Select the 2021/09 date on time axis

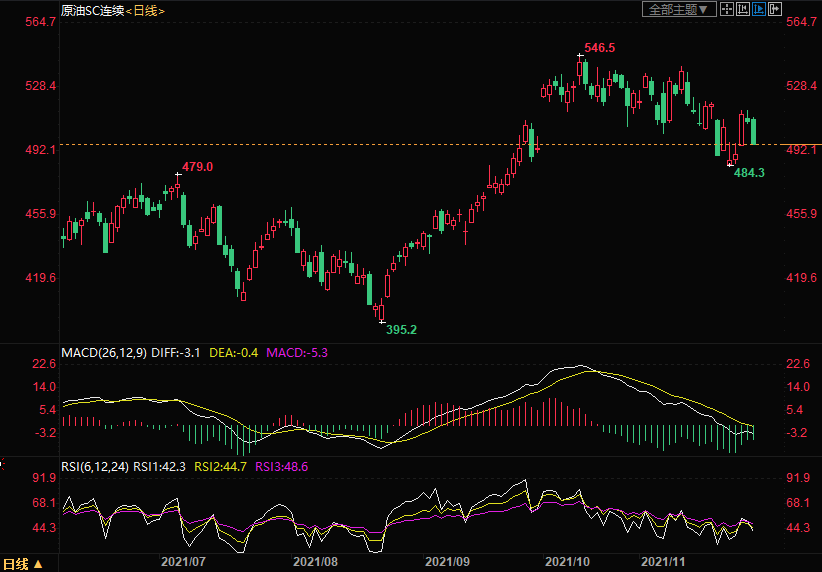pyautogui.click(x=447, y=563)
